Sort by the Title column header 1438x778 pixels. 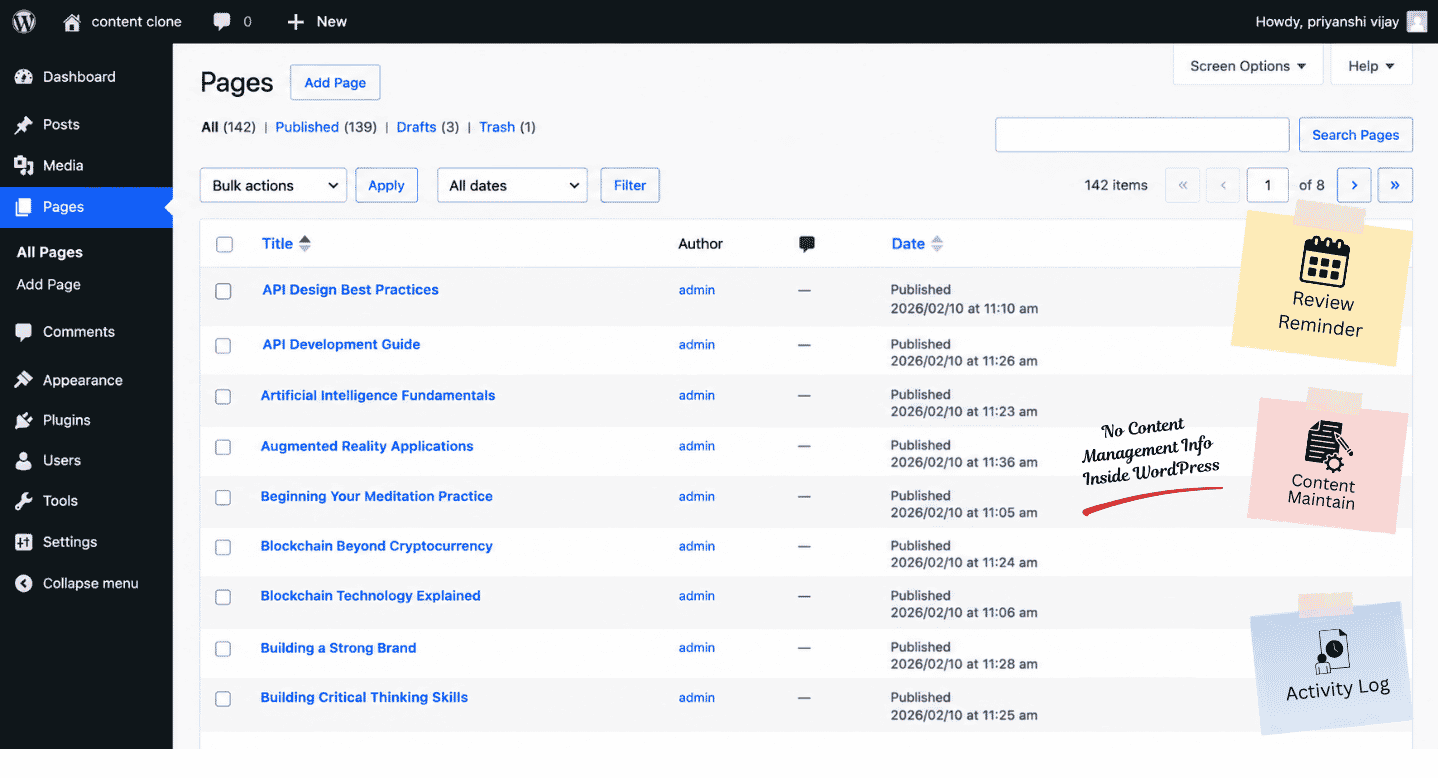tap(277, 243)
